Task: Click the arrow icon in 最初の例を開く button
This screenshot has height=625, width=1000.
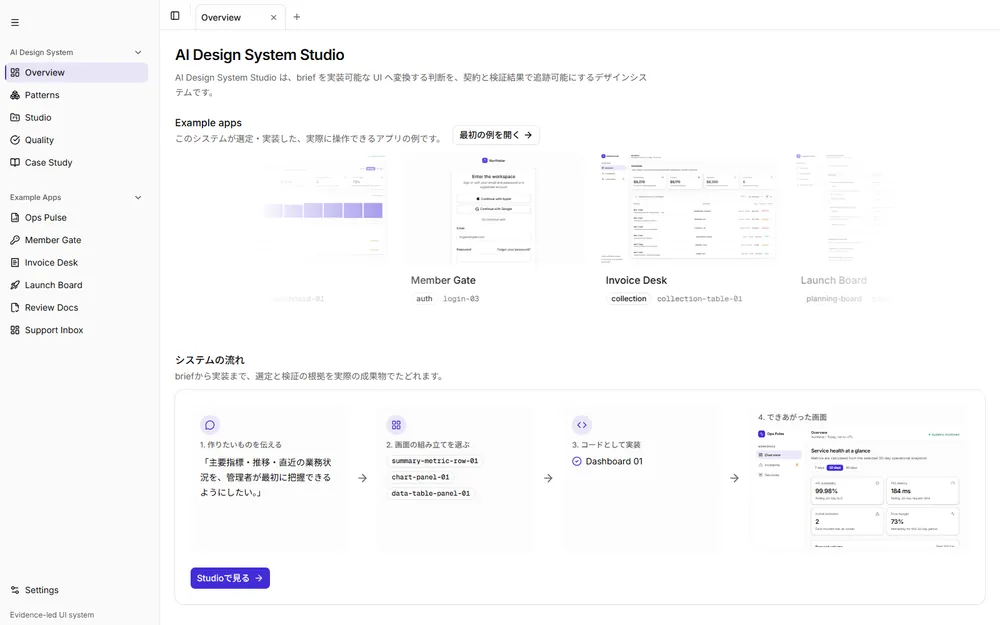Action: click(528, 135)
